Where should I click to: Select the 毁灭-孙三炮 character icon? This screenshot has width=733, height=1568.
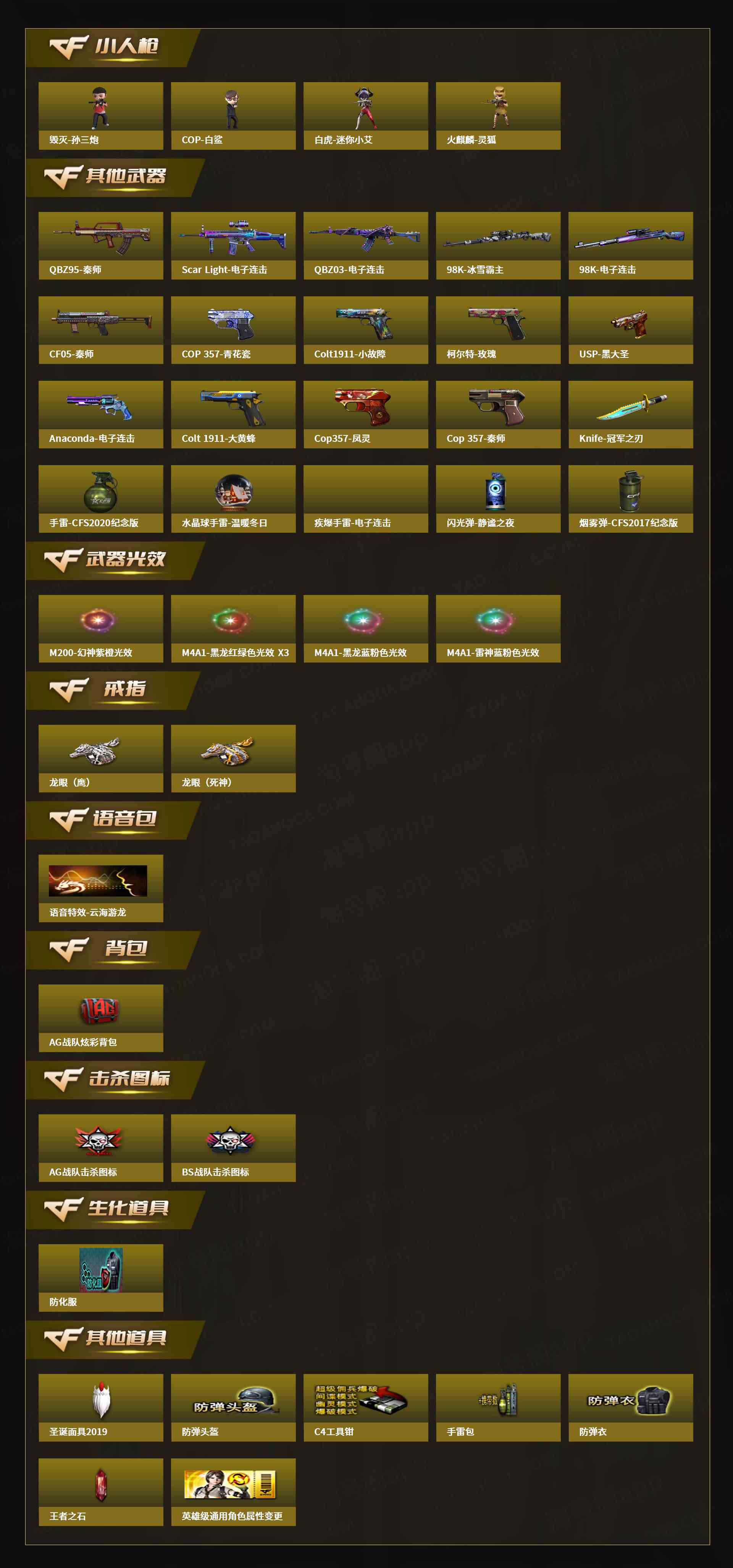[x=100, y=108]
